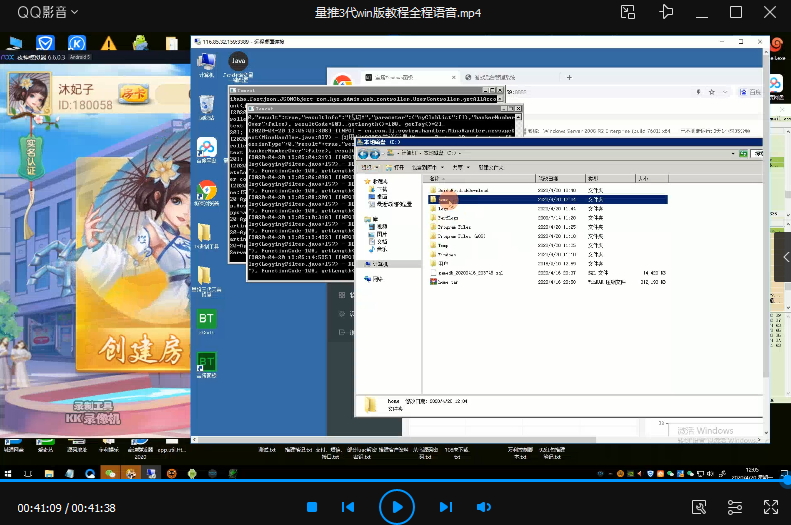Maximize the QQ影音 player window
Viewport: 791px width, 525px height.
736,13
